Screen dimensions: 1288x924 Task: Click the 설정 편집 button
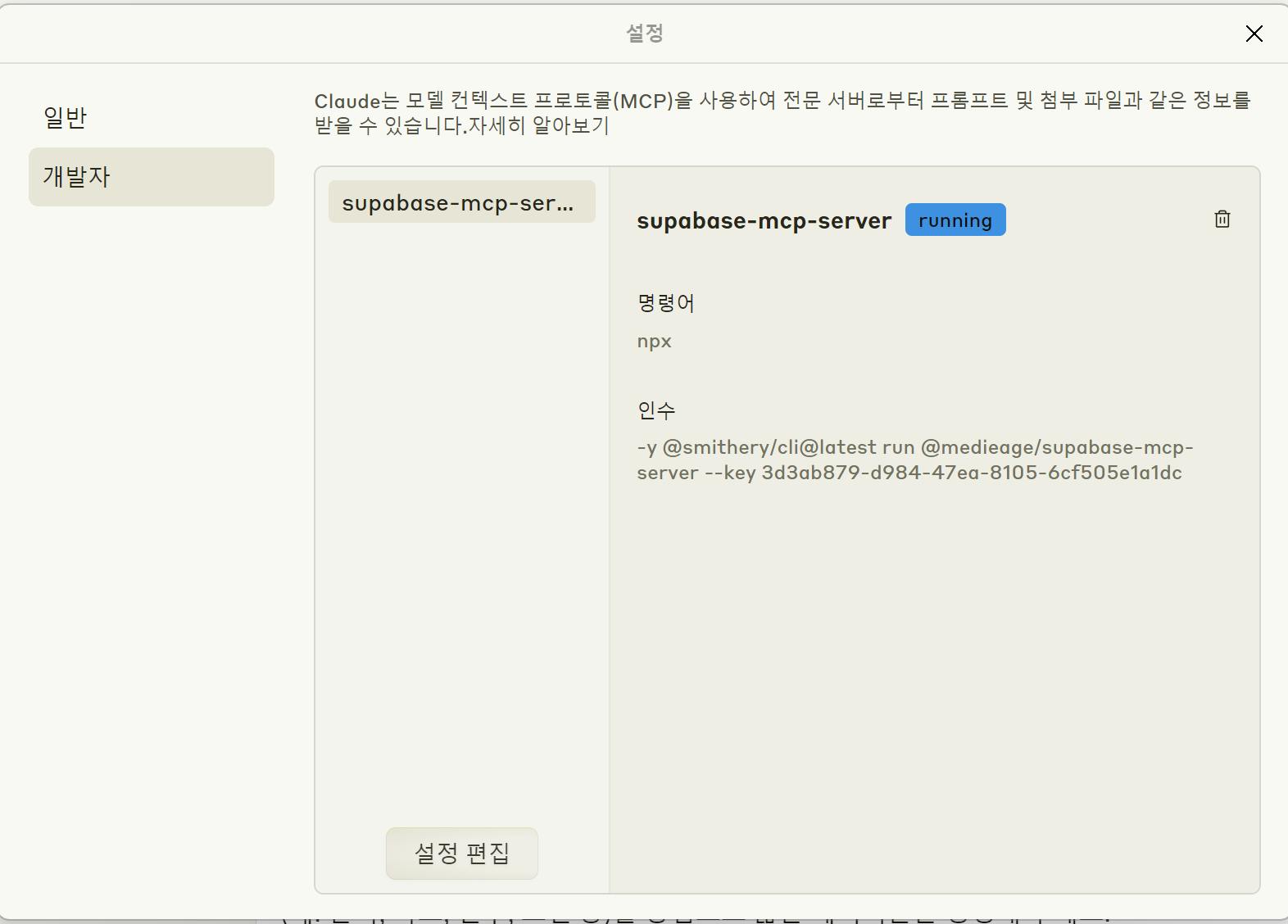(462, 853)
